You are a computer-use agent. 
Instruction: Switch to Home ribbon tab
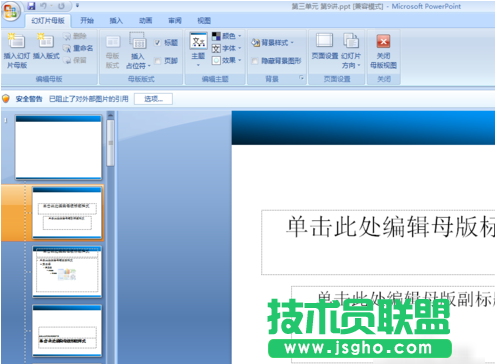pyautogui.click(x=87, y=21)
